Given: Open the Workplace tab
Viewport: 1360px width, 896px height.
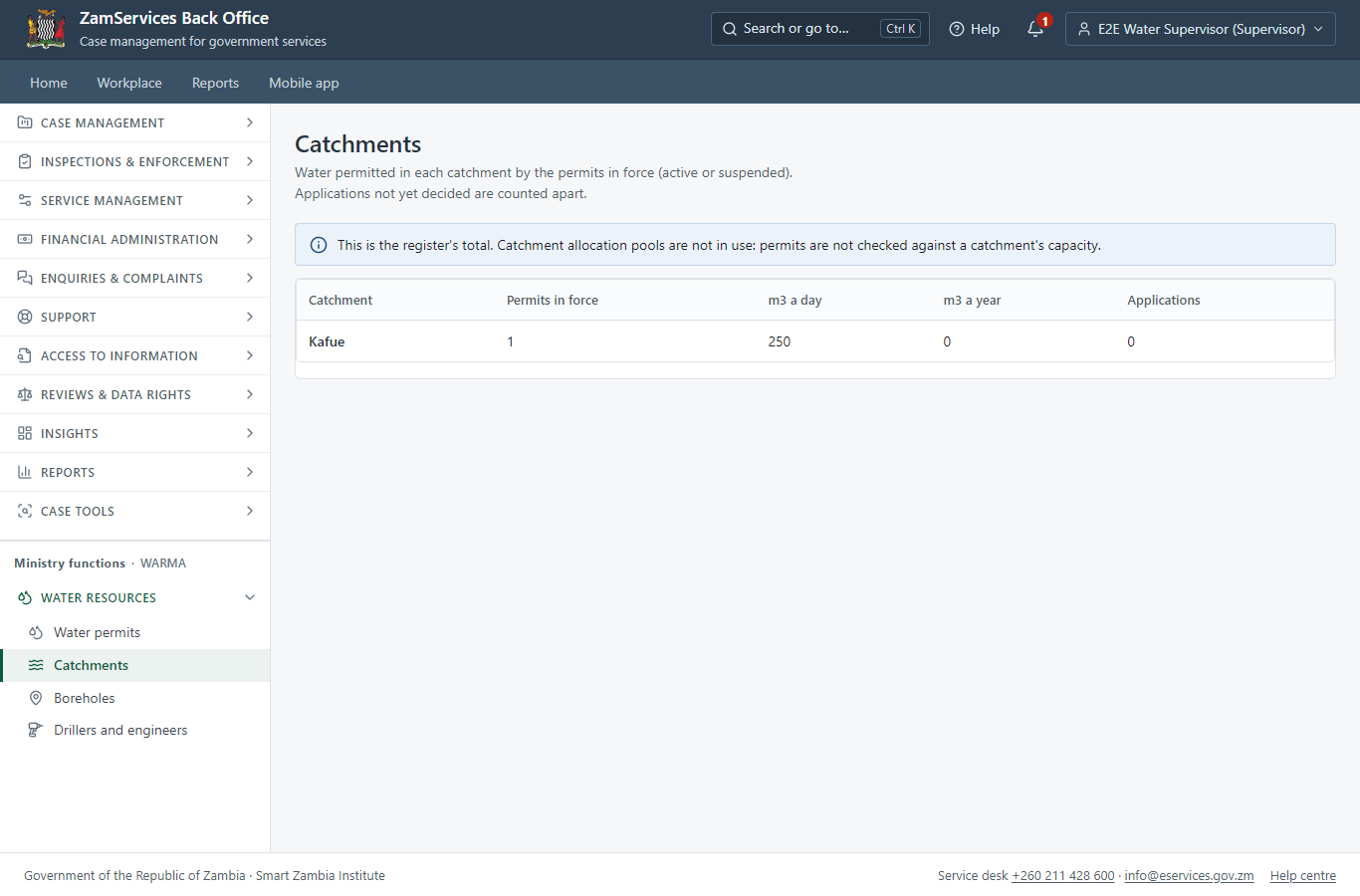Looking at the screenshot, I should pos(129,83).
